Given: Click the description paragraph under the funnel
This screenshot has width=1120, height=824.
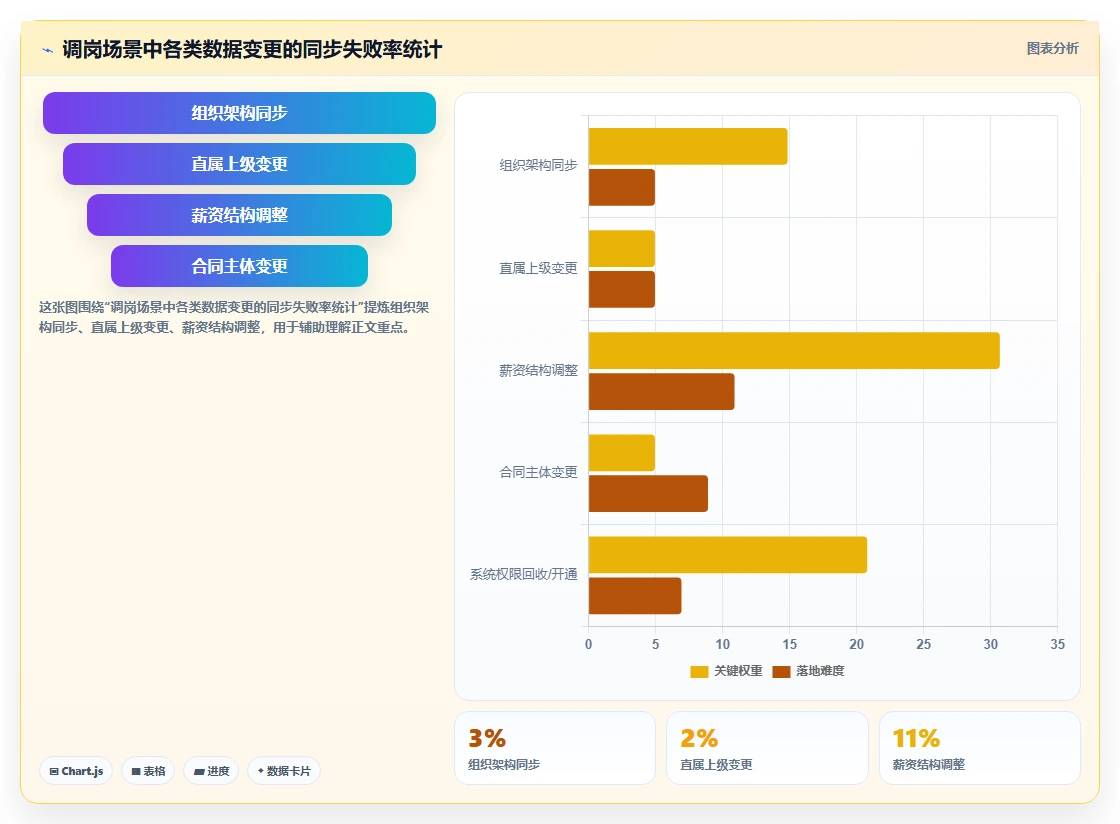Looking at the screenshot, I should (x=234, y=318).
